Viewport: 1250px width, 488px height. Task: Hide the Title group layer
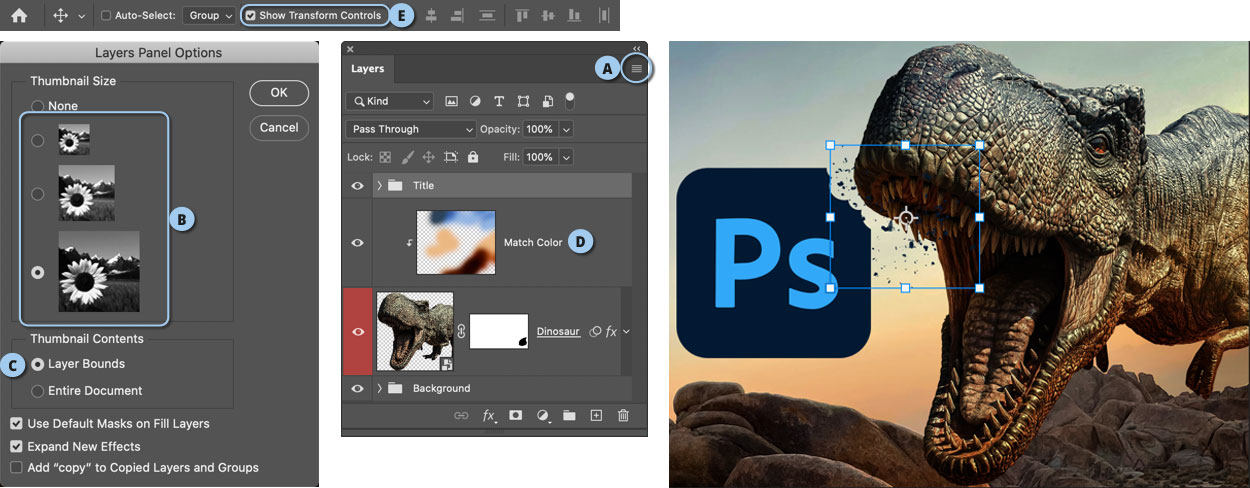[x=357, y=185]
